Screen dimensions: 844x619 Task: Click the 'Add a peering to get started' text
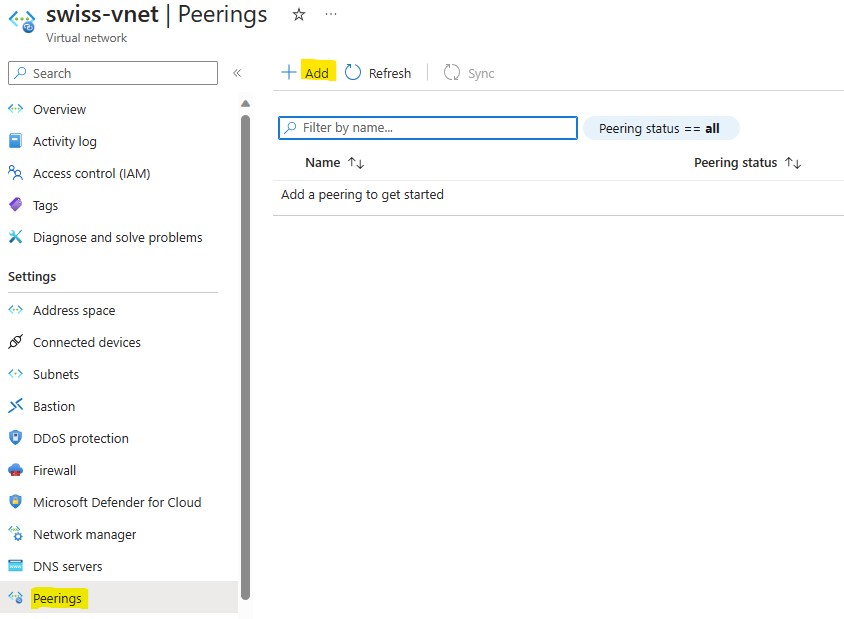pos(362,194)
